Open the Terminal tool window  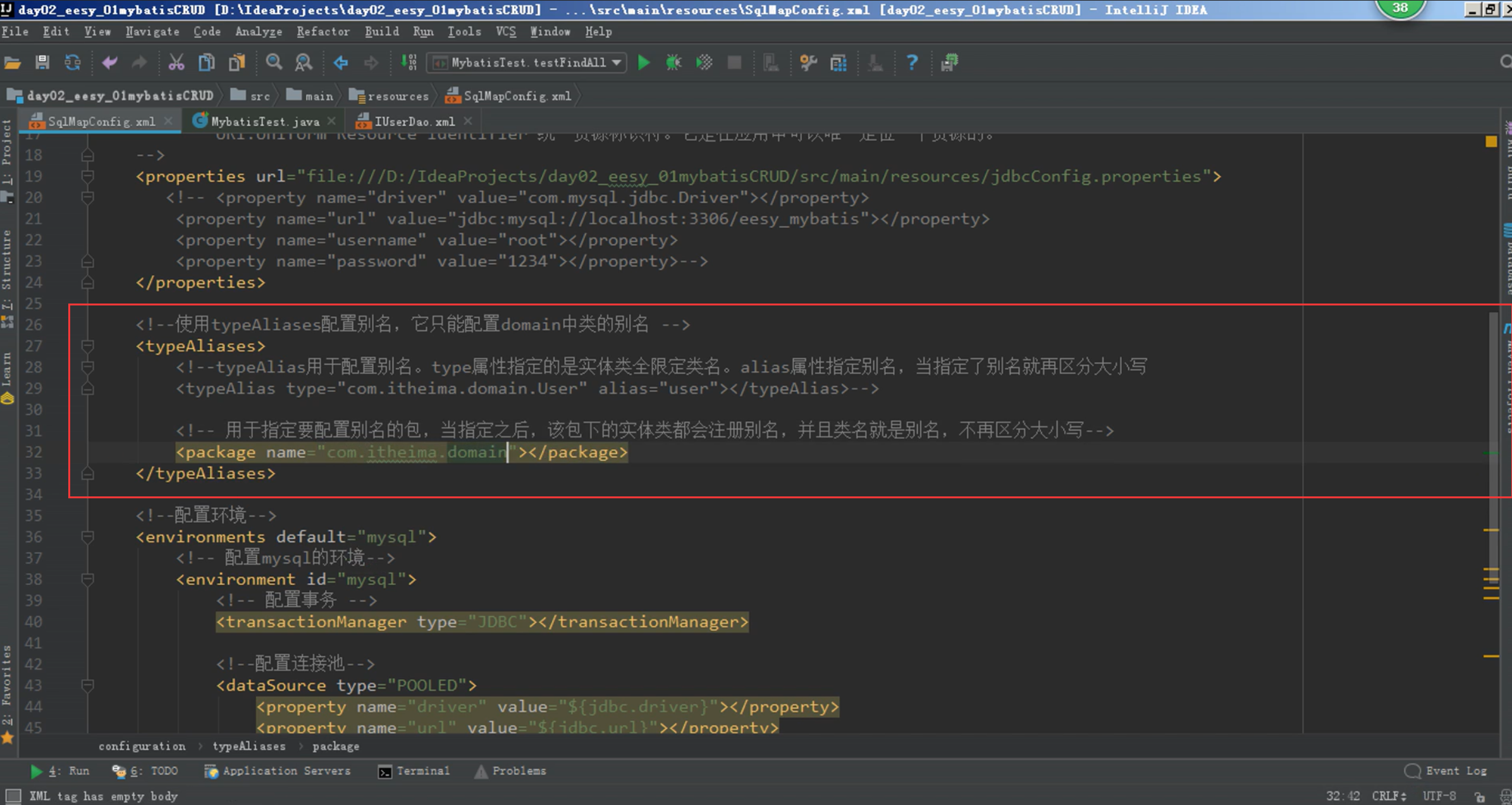click(414, 771)
